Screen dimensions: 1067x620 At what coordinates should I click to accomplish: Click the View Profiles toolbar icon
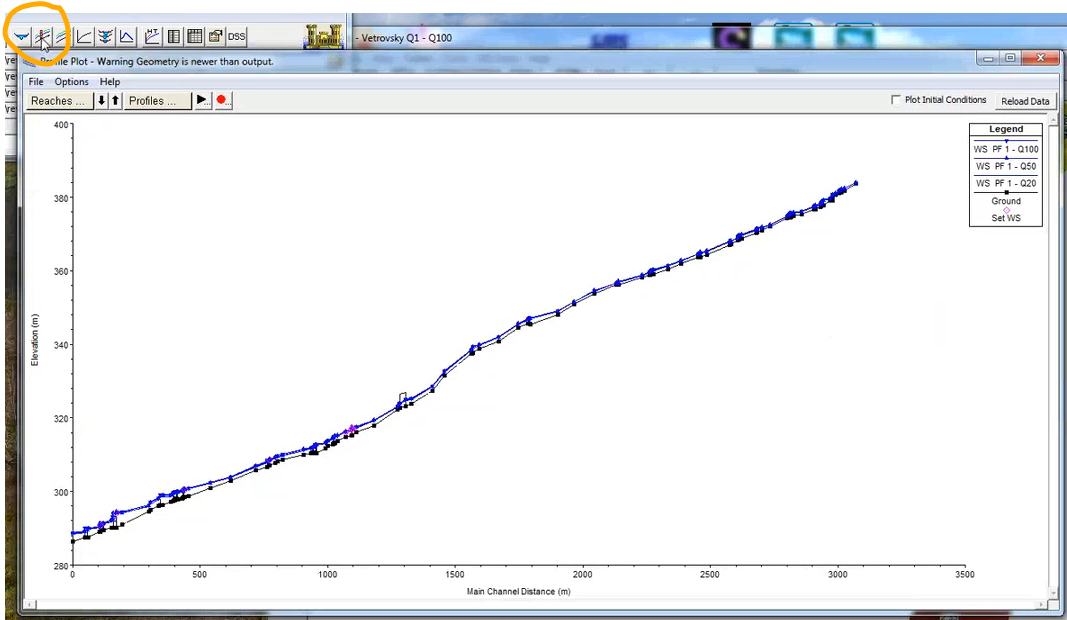click(x=42, y=37)
